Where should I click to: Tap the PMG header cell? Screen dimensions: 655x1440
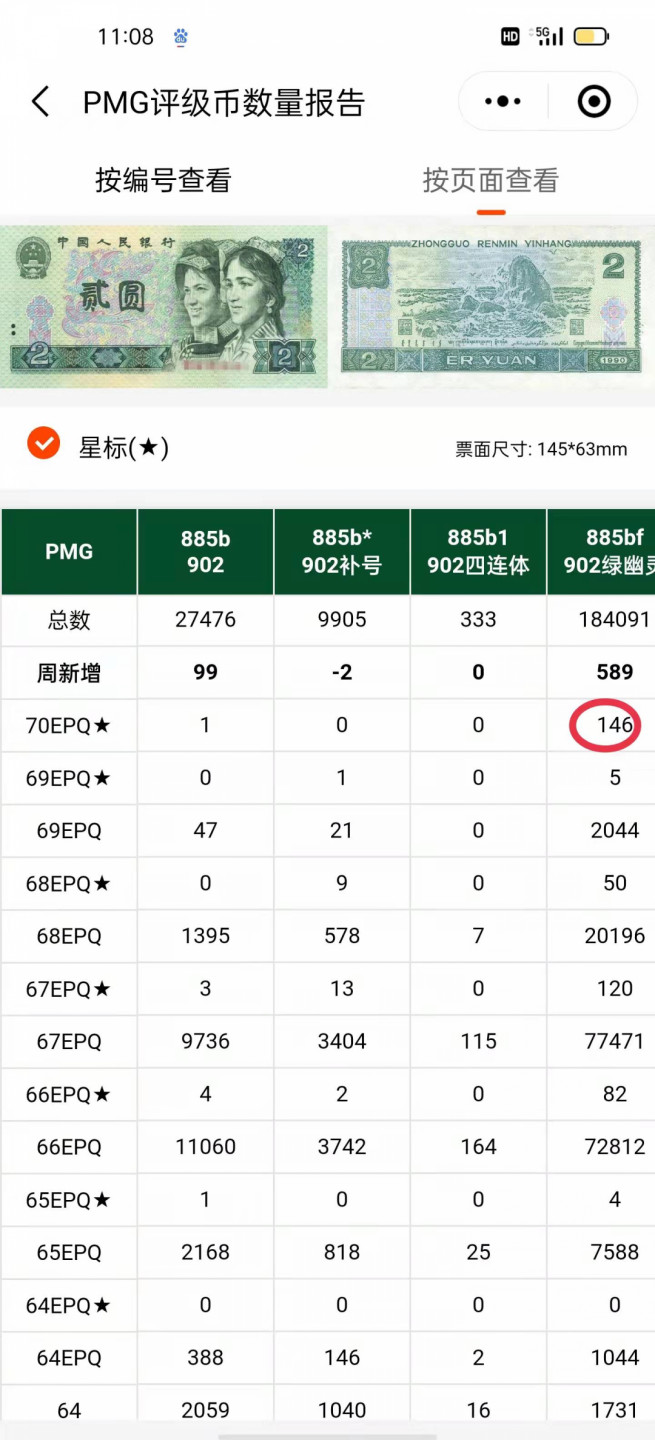point(69,552)
